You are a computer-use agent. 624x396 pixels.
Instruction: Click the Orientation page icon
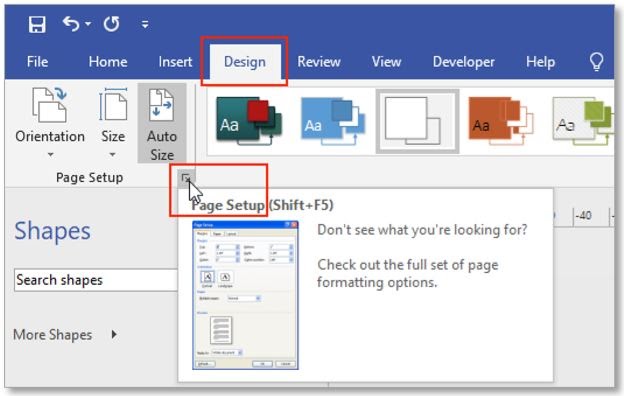50,105
